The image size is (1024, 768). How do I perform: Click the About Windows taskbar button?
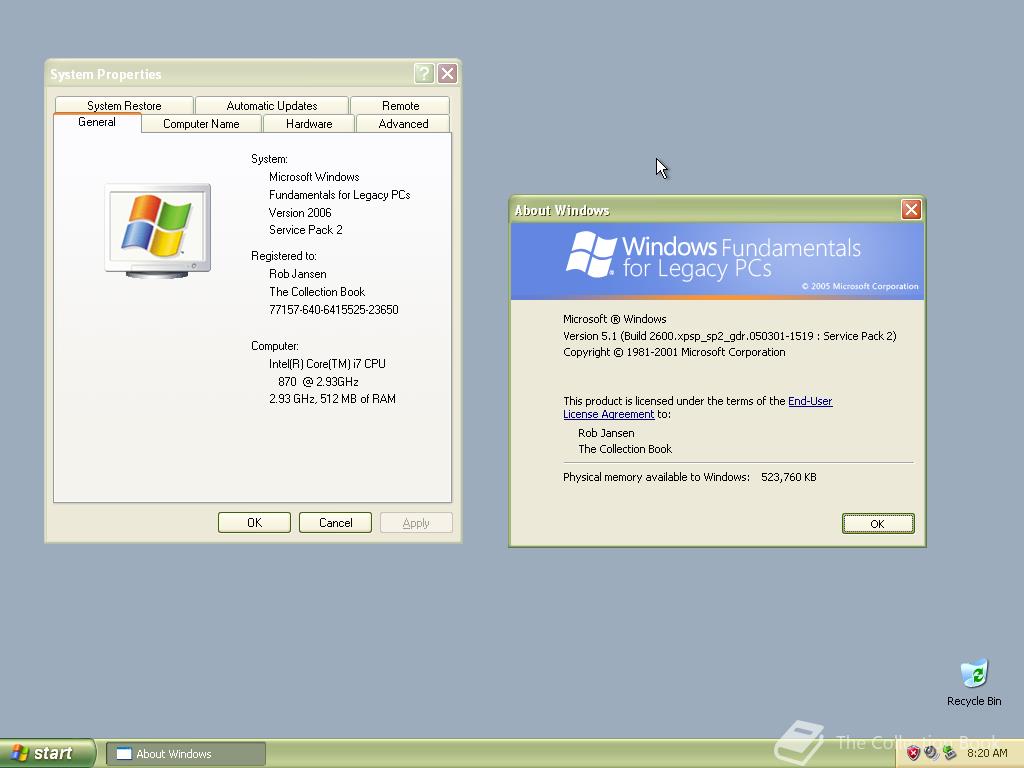tap(185, 754)
